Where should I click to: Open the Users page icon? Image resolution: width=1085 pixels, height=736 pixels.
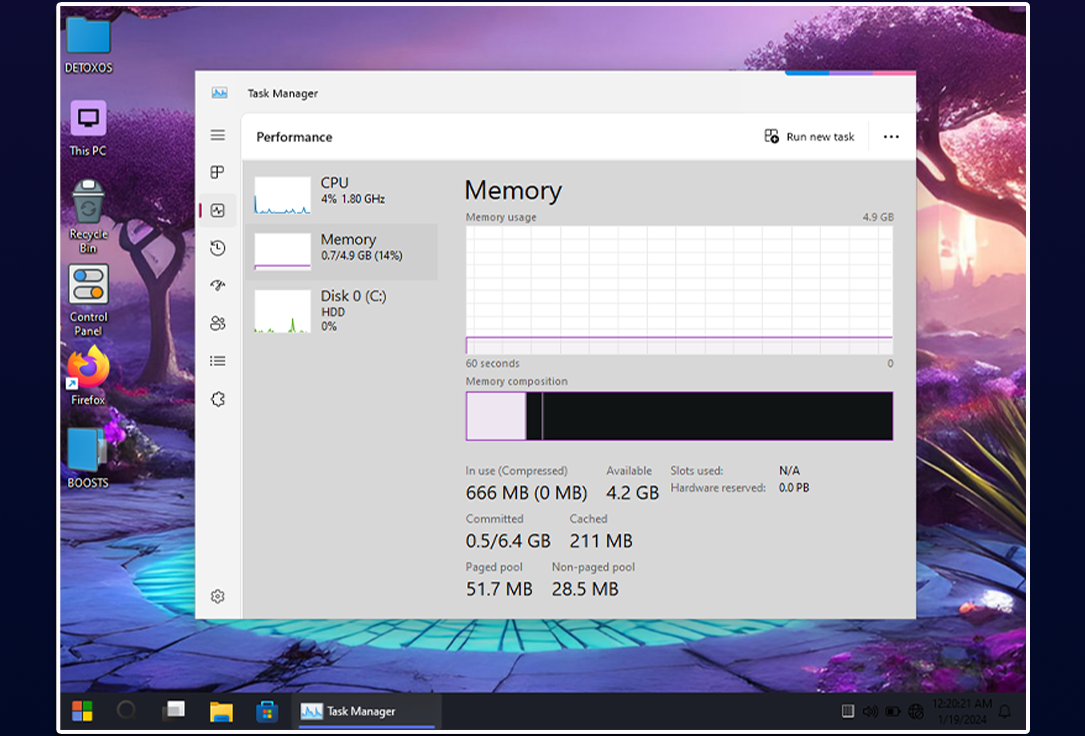(217, 323)
